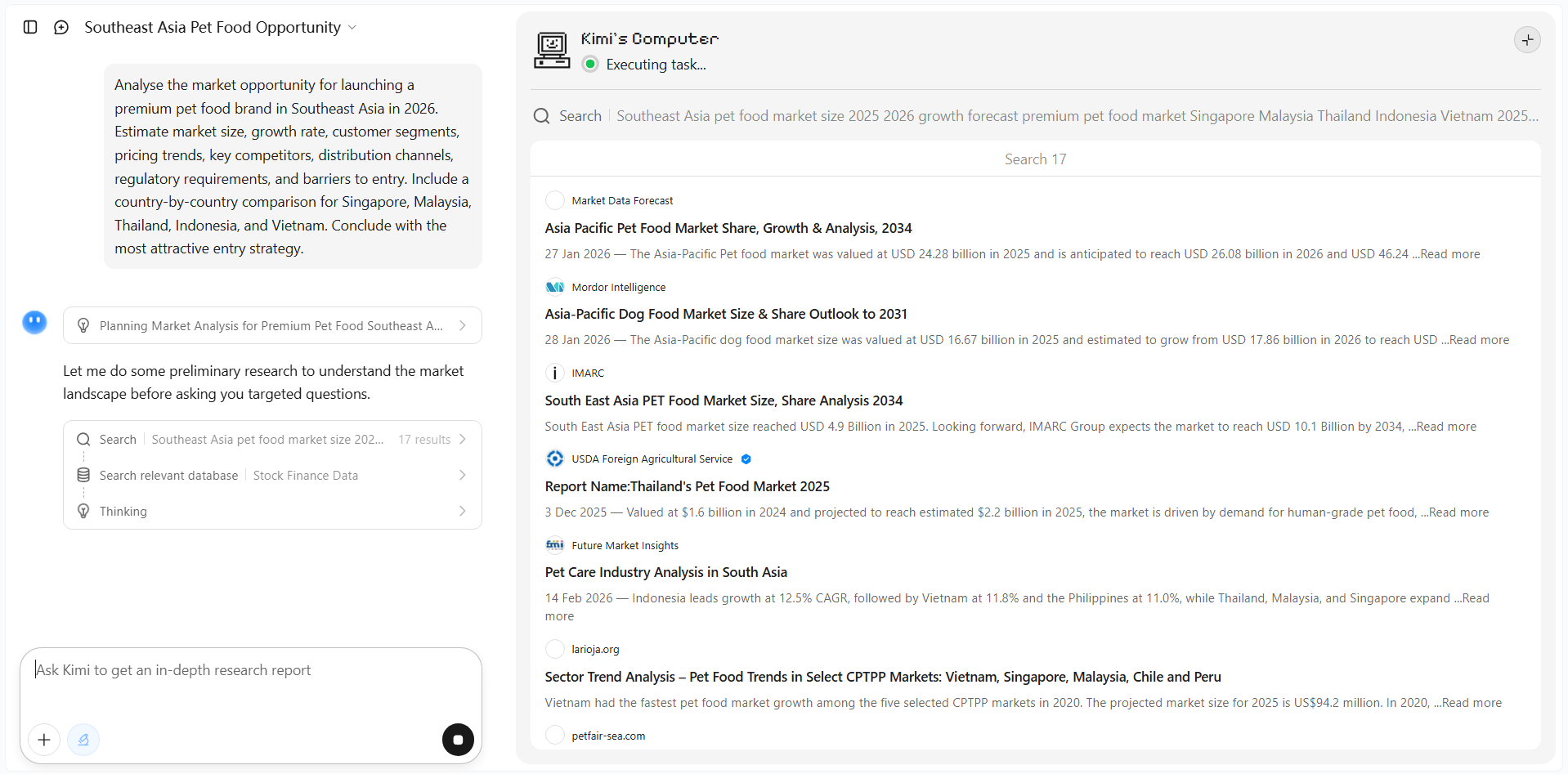
Task: Open the Search step with 17 results
Action: pos(272,439)
